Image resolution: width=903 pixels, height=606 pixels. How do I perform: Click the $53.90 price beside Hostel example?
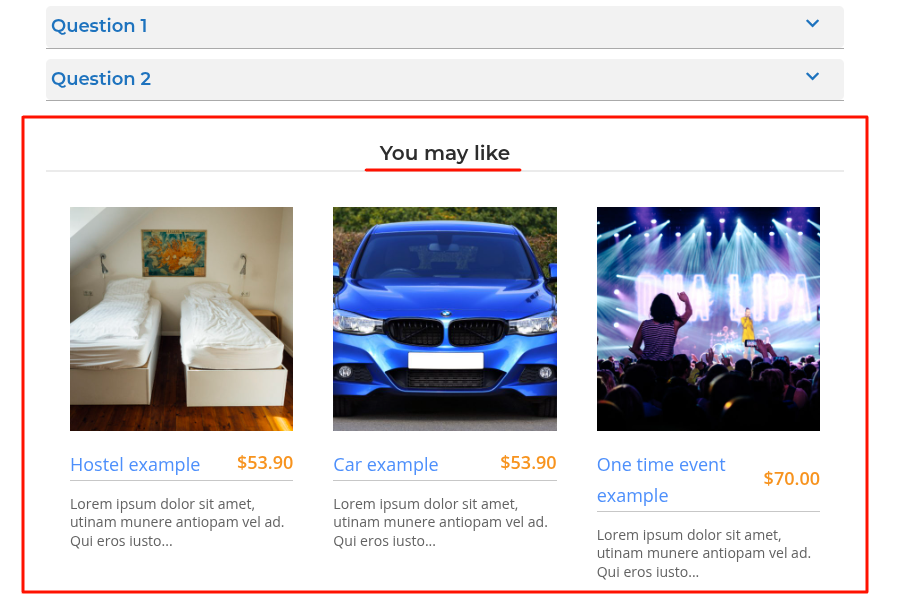coord(265,463)
